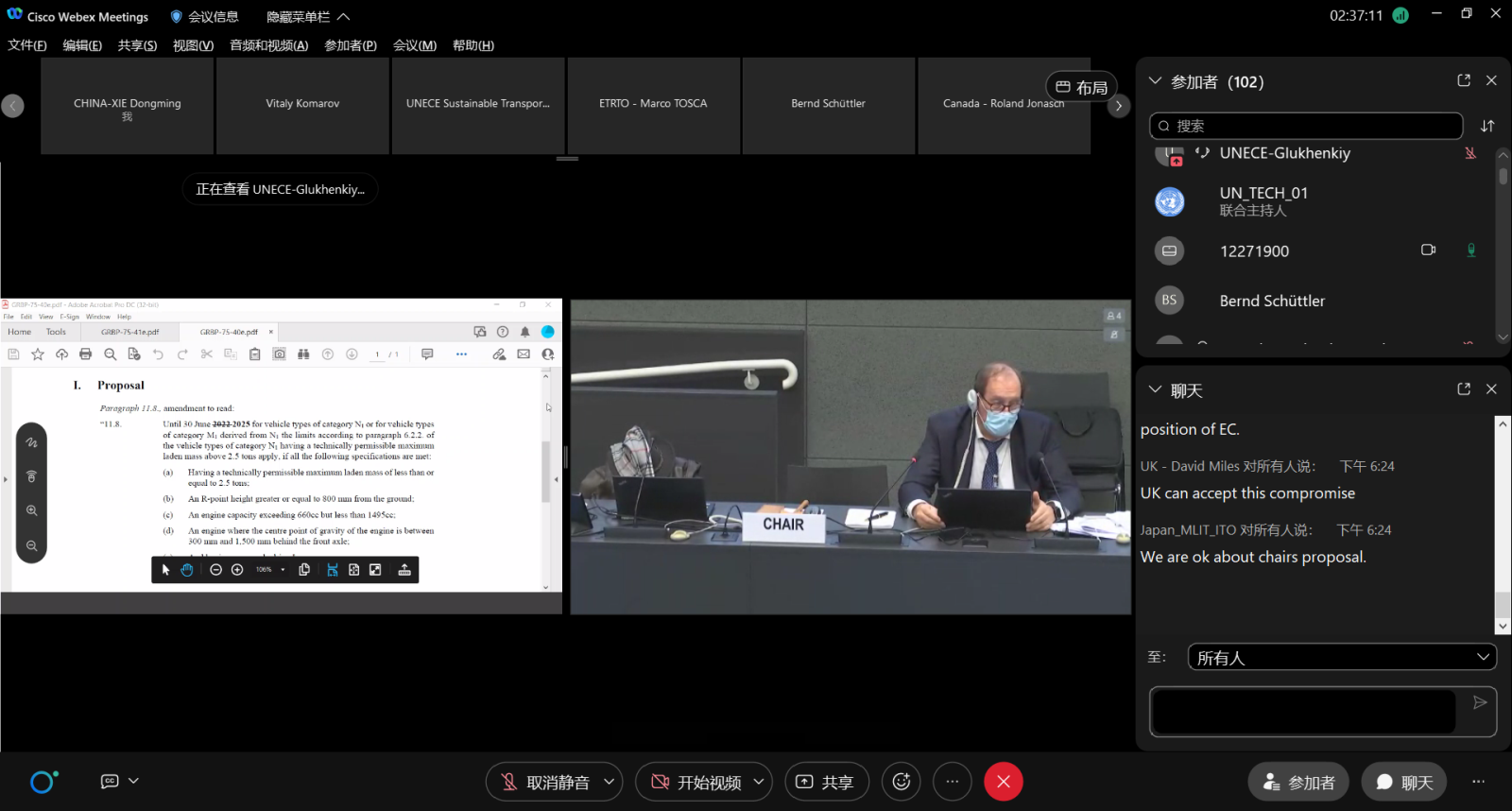
Task: Click the participant sort icon
Action: pyautogui.click(x=1487, y=126)
